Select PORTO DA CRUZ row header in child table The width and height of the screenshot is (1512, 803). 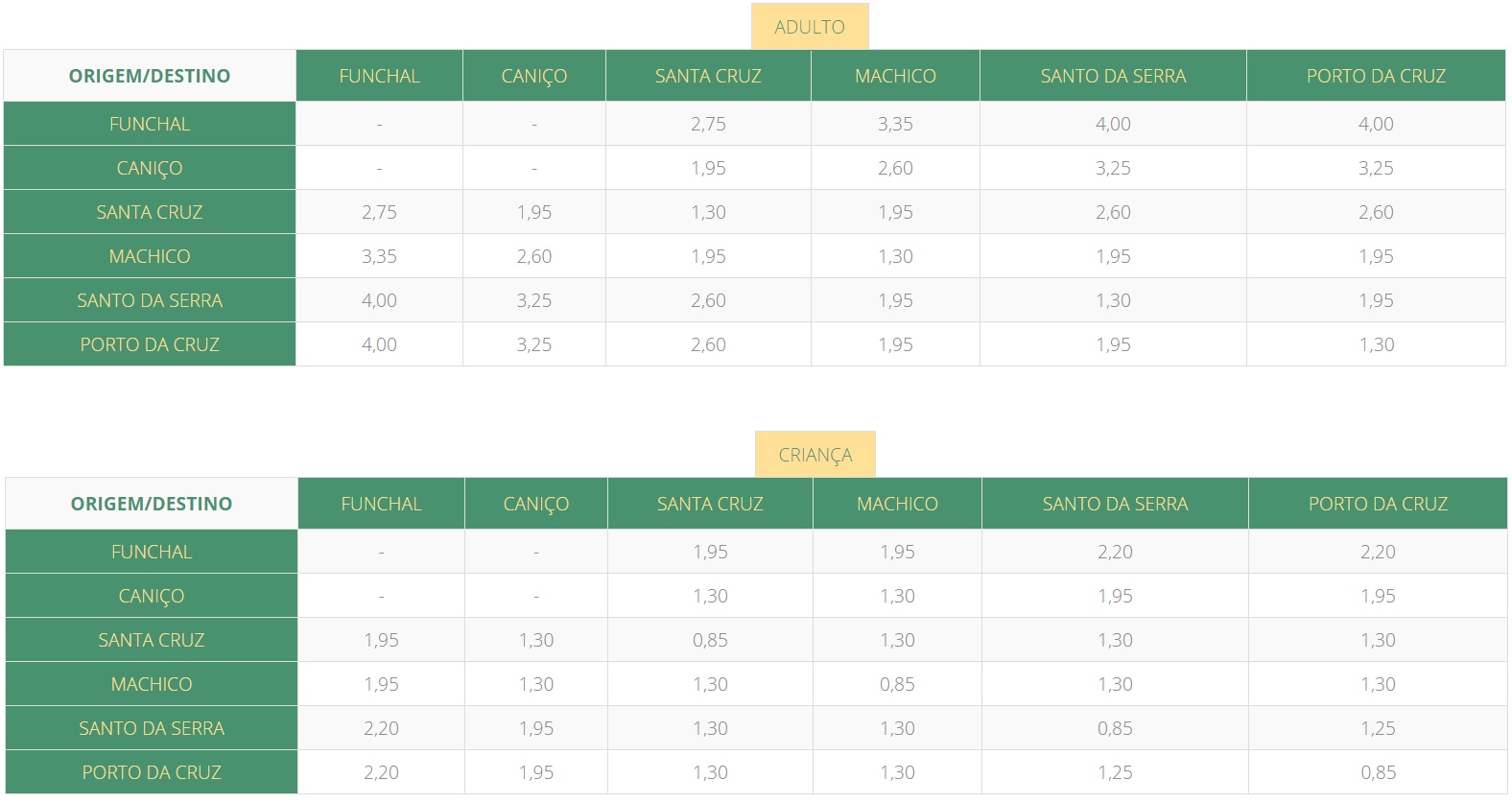[152, 772]
